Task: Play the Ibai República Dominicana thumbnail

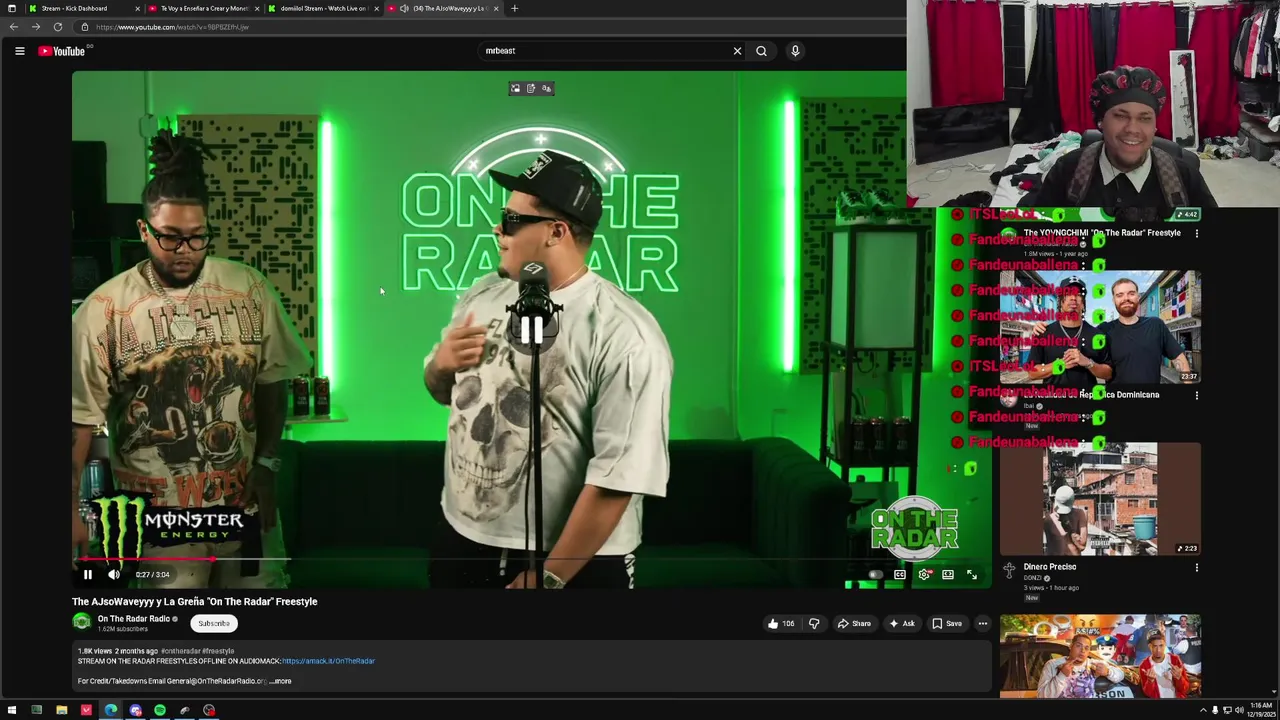Action: [1100, 327]
